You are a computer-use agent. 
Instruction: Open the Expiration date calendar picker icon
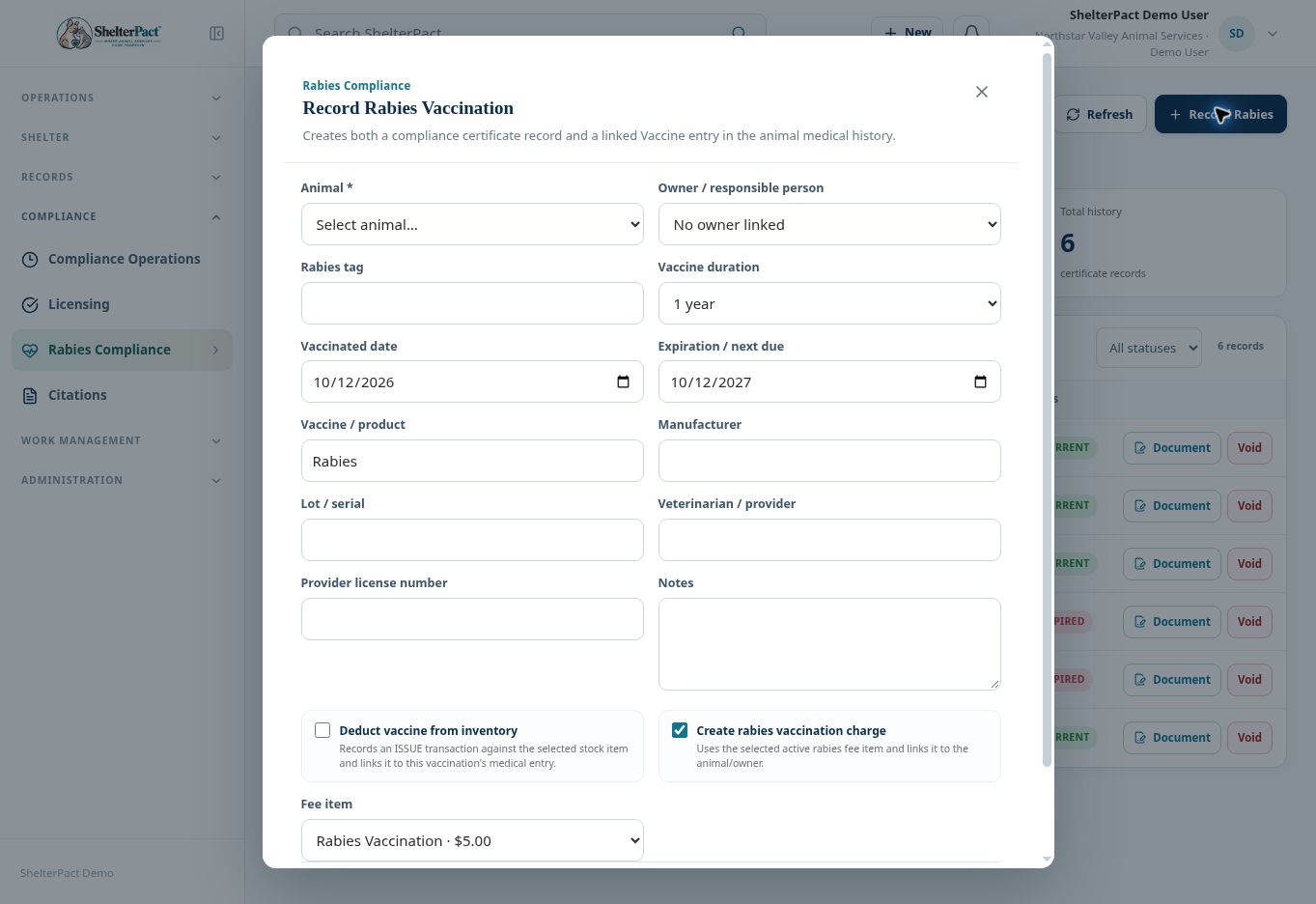[x=980, y=381]
